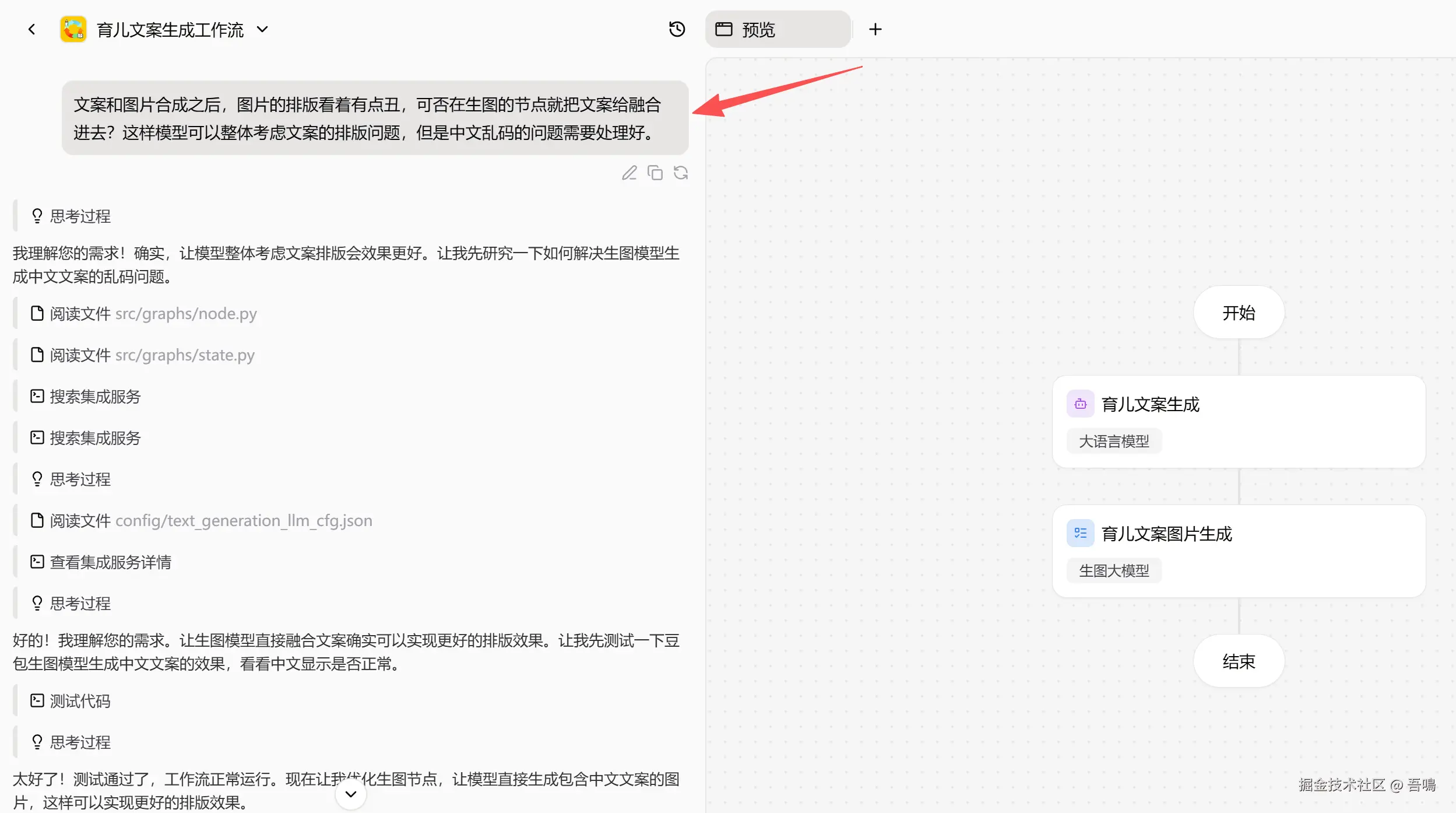Expand the first 思考过程 section
Viewport: 1456px width, 813px height.
[80, 216]
